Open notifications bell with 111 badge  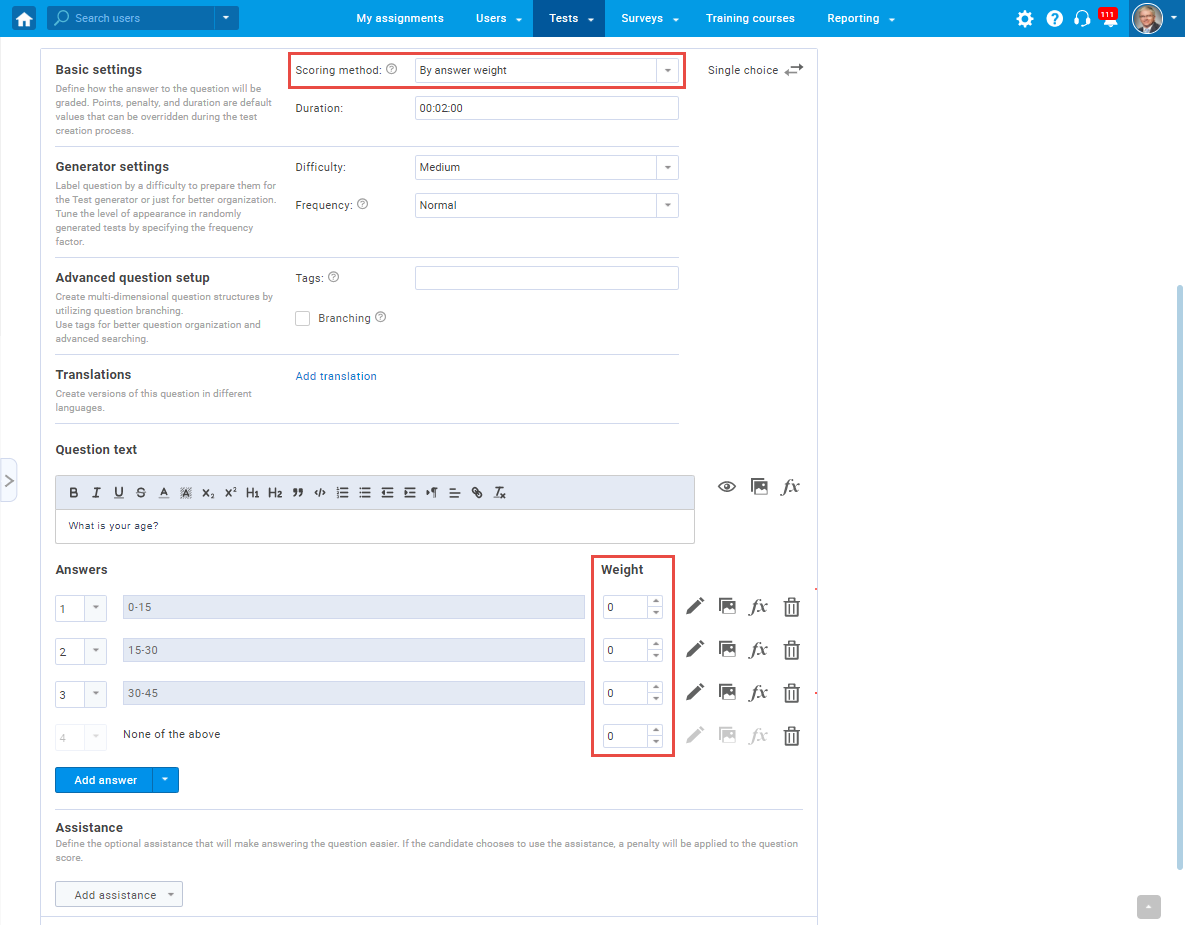coord(1109,18)
